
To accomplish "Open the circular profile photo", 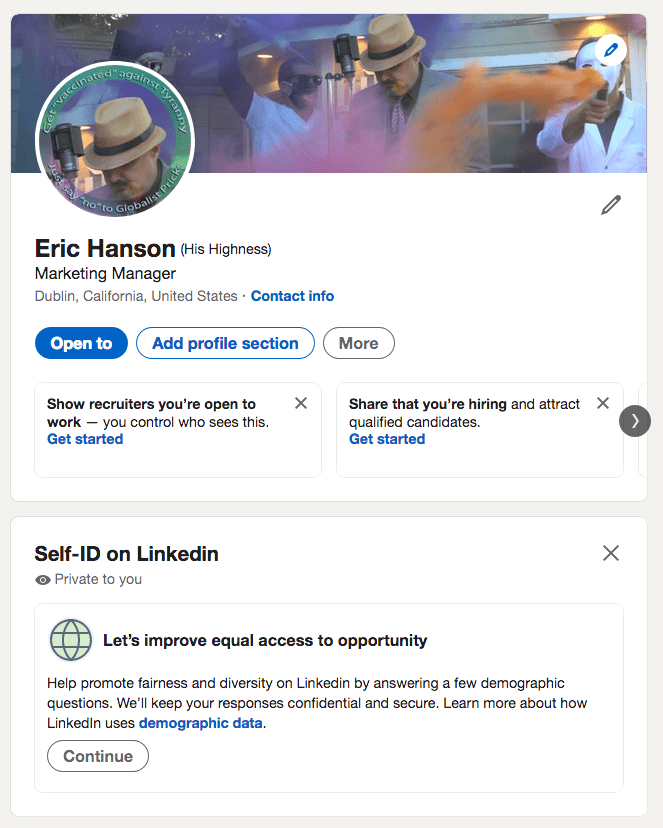I will click(115, 139).
